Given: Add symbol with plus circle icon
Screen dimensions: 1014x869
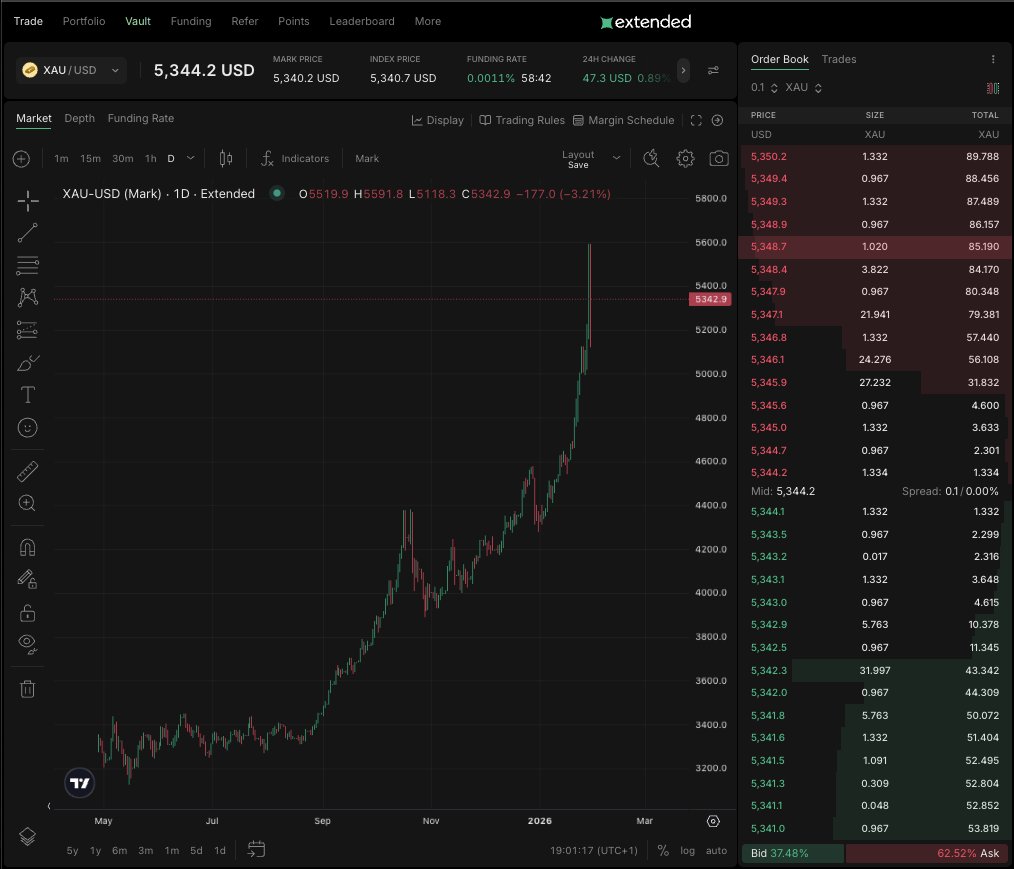Looking at the screenshot, I should (21, 158).
